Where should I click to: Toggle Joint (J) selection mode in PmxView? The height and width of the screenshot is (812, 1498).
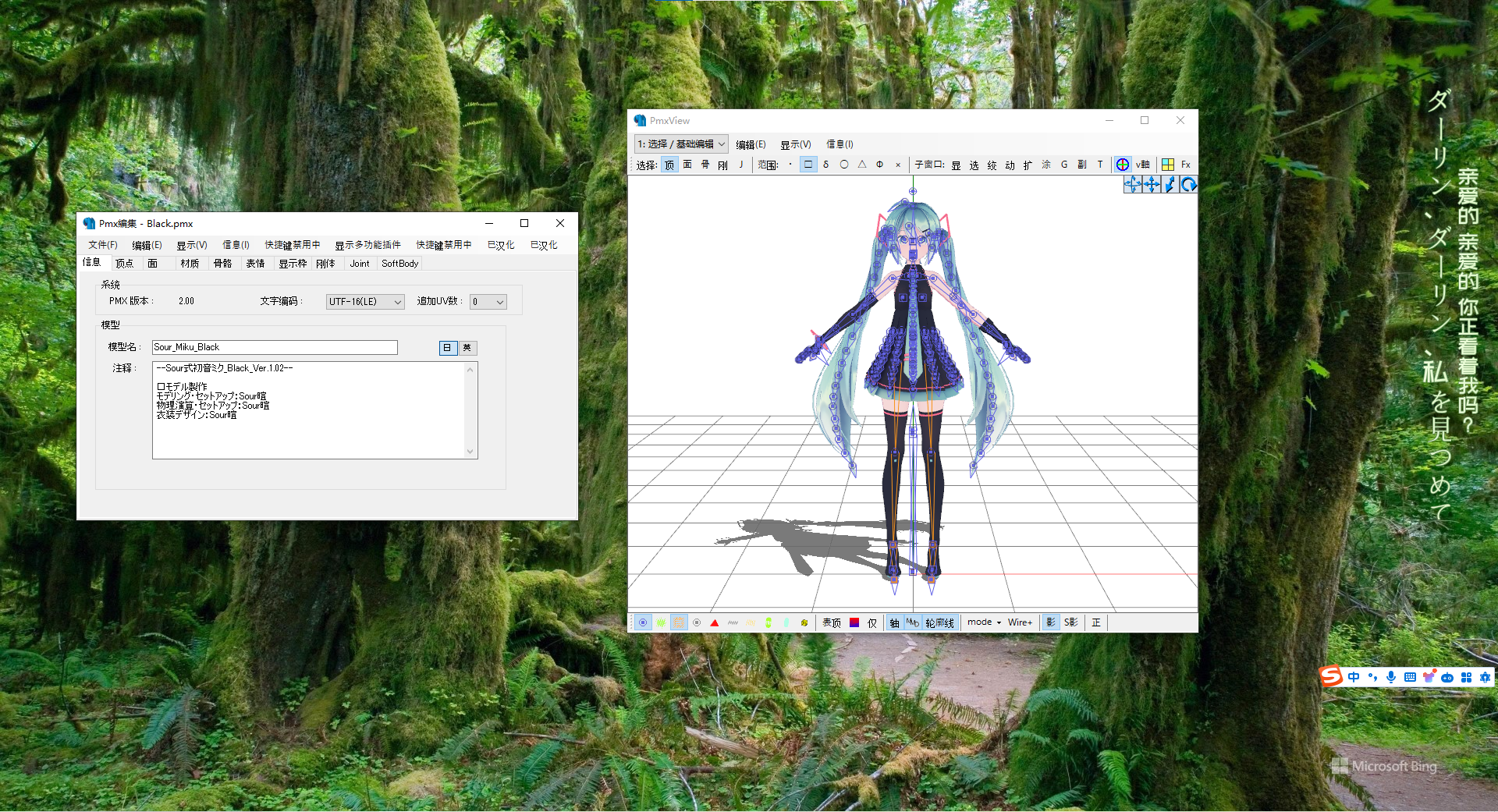click(740, 165)
